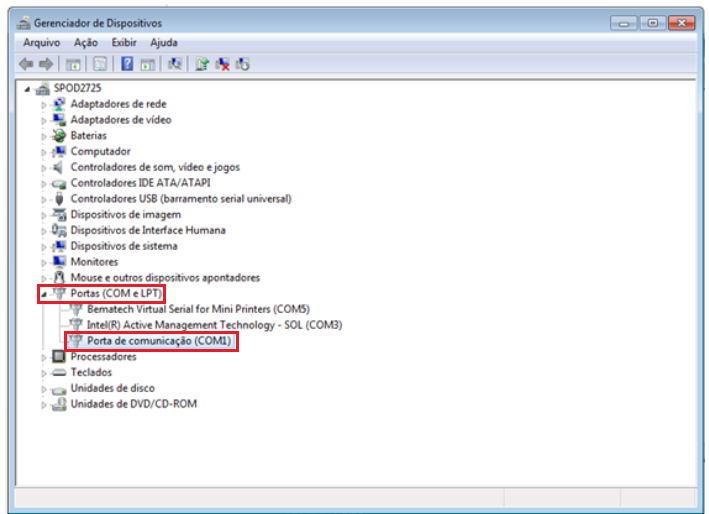Toggle the show/hide console tree icon

coord(73,65)
